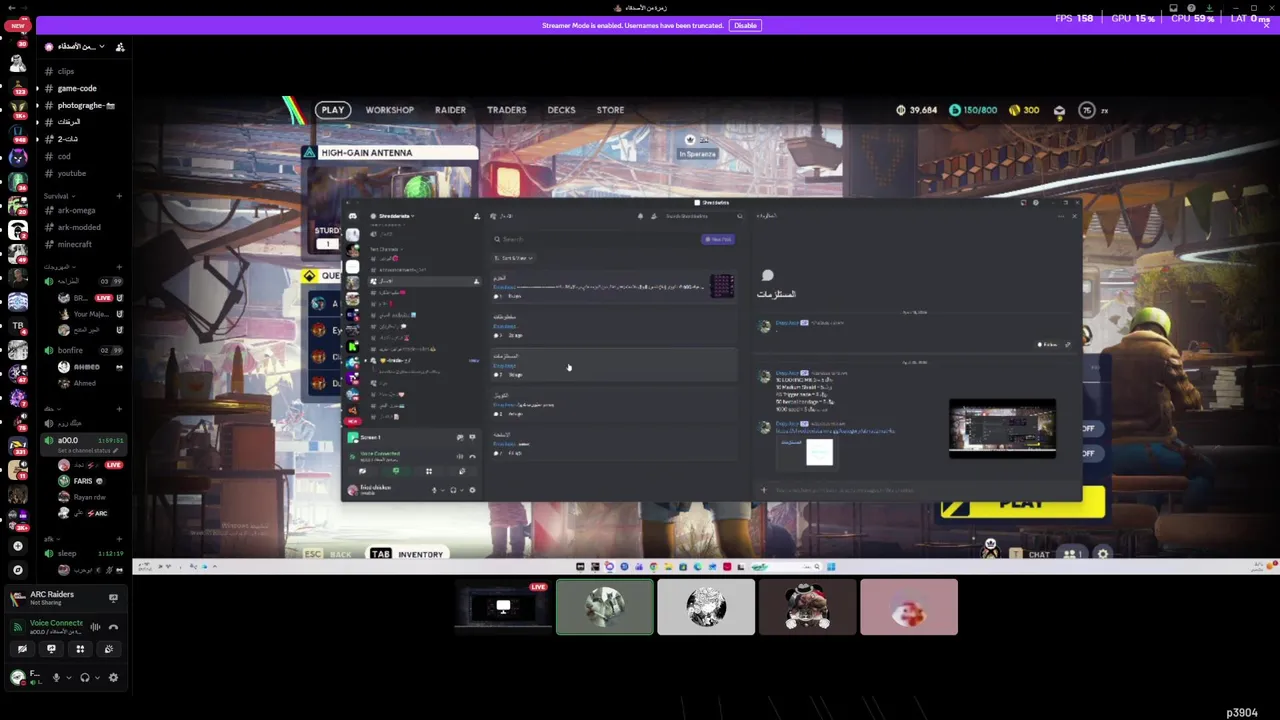Image resolution: width=1280 pixels, height=720 pixels.
Task: Add a channel to afk category
Action: [x=119, y=539]
